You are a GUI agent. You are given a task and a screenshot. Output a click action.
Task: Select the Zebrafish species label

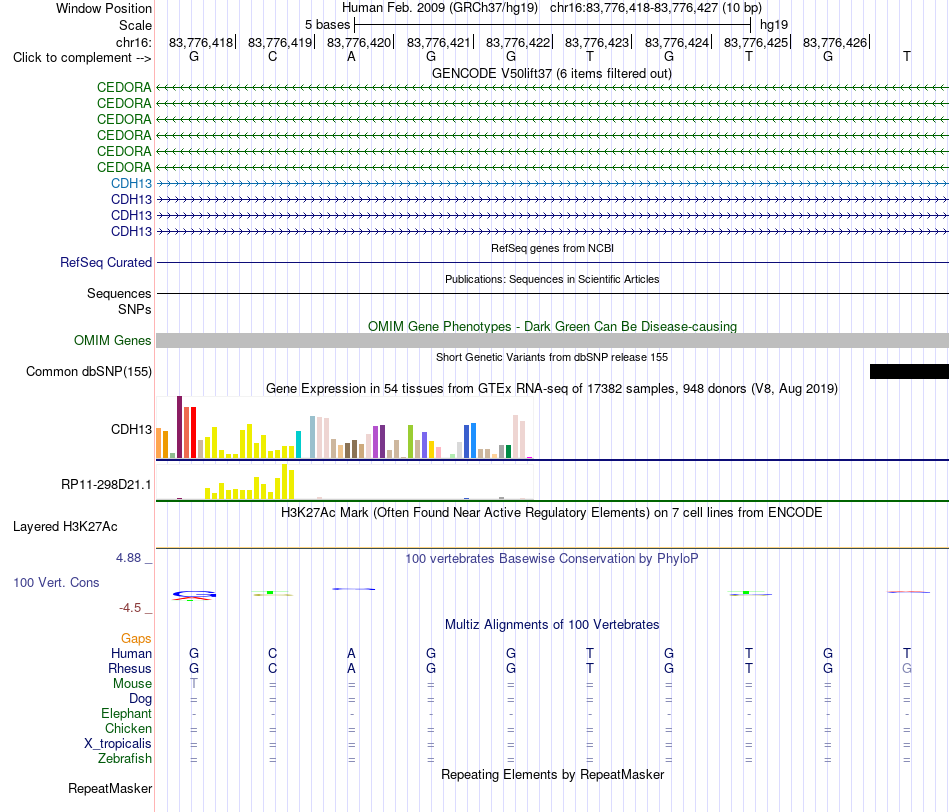click(125, 758)
